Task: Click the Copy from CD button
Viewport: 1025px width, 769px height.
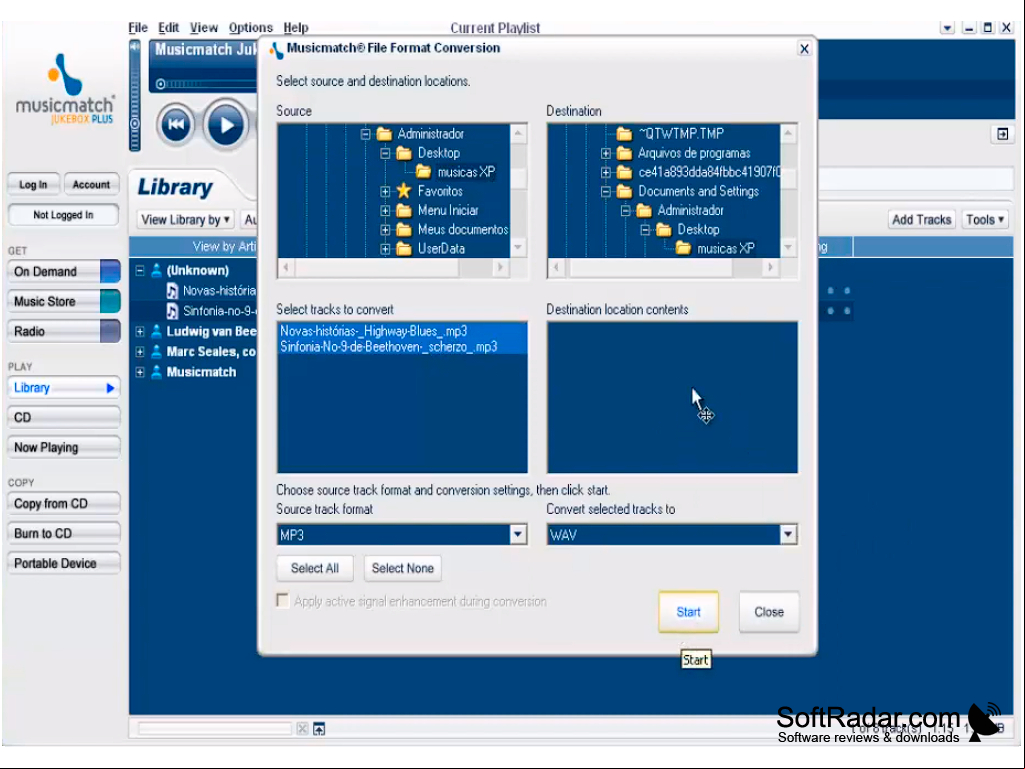Action: point(63,504)
